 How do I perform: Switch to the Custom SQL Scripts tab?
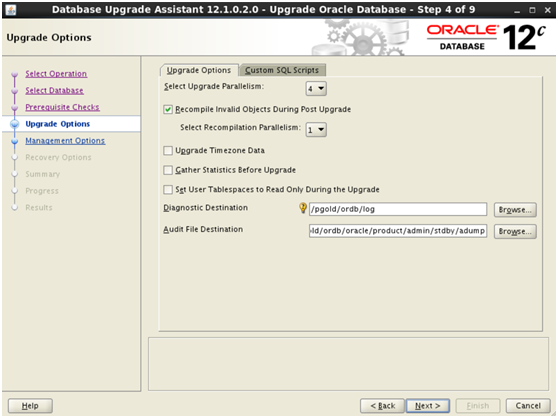click(x=282, y=70)
